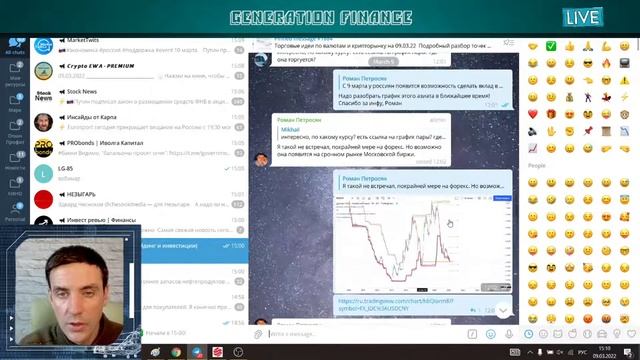Open the tradingview chart link

(396, 305)
